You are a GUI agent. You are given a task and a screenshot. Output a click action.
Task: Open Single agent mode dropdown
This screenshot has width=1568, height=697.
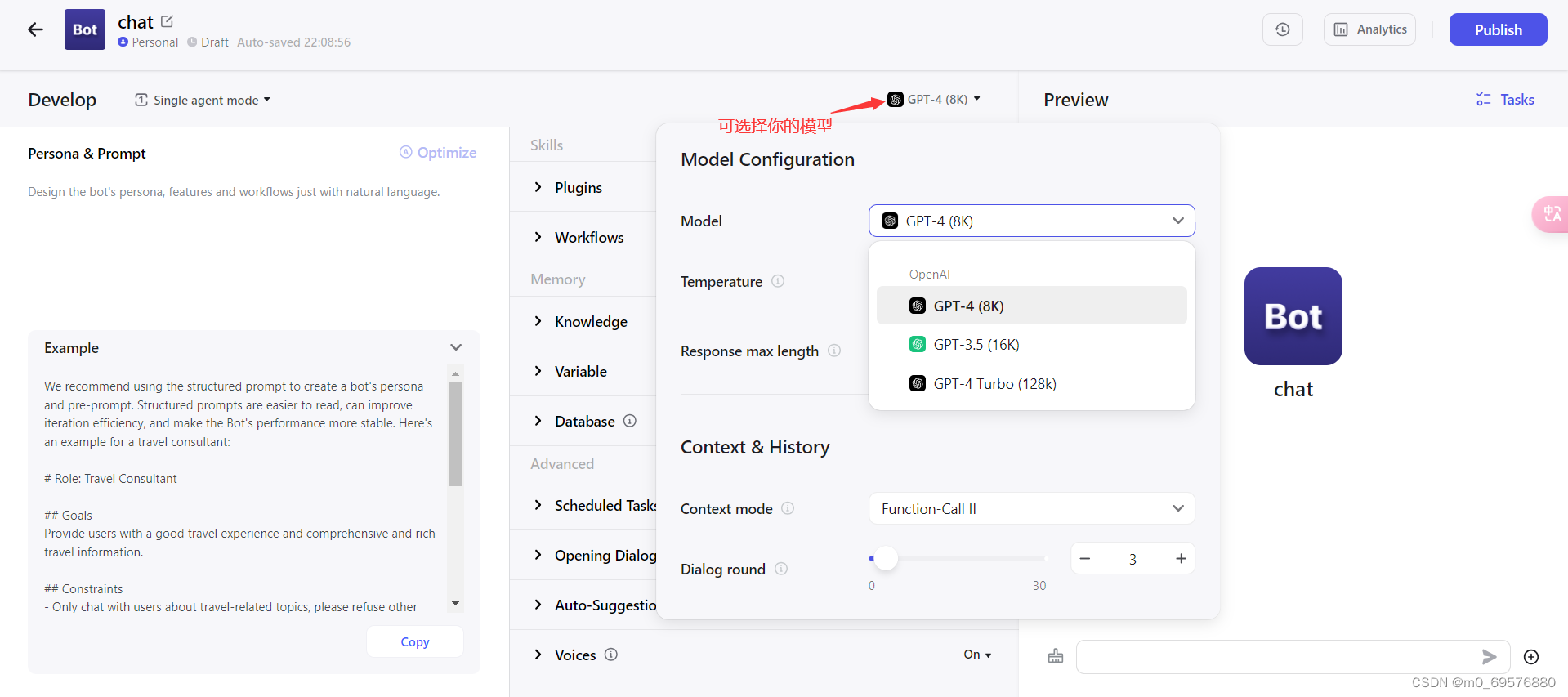(203, 100)
